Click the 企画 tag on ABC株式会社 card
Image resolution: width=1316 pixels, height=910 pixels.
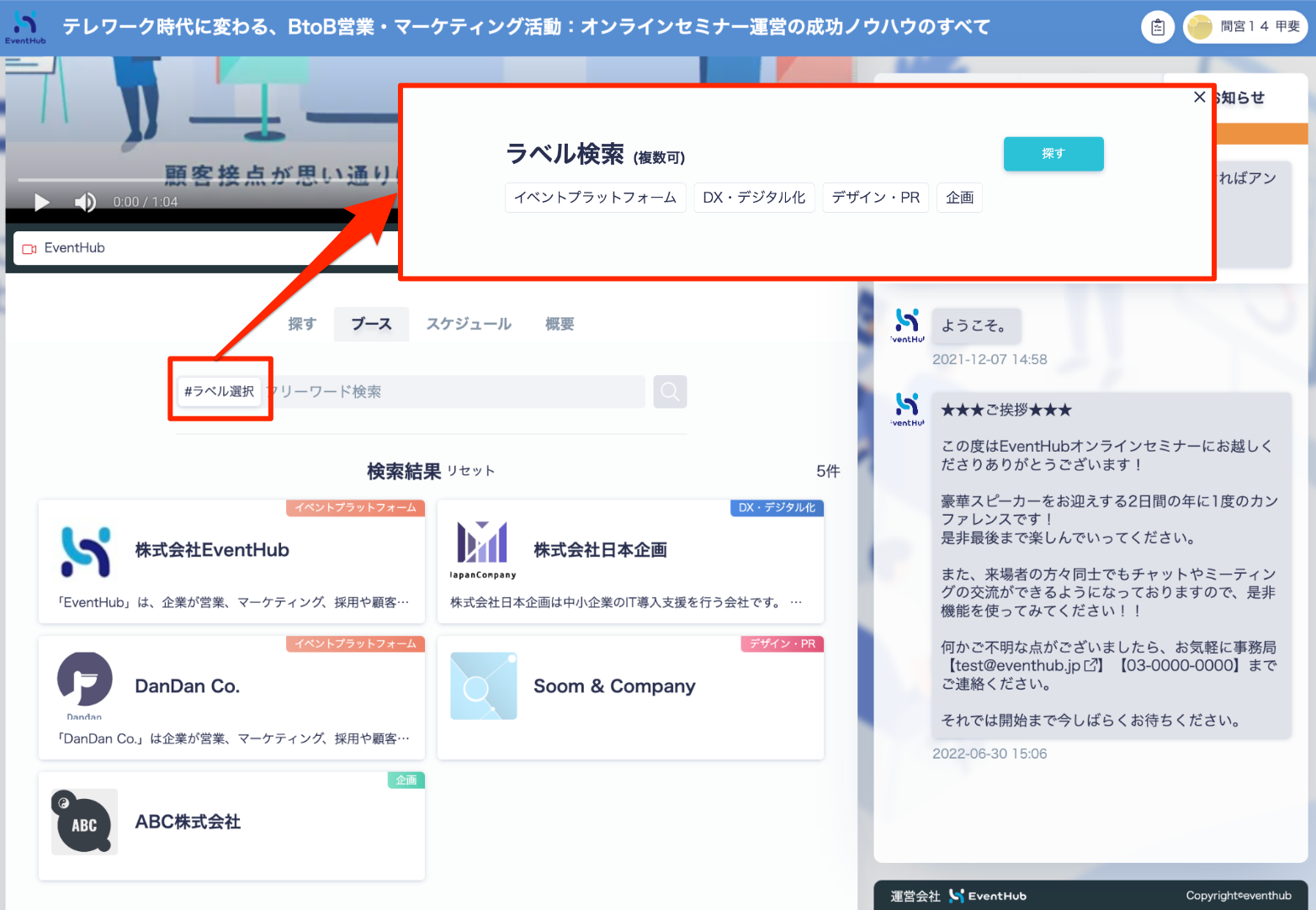coord(406,780)
